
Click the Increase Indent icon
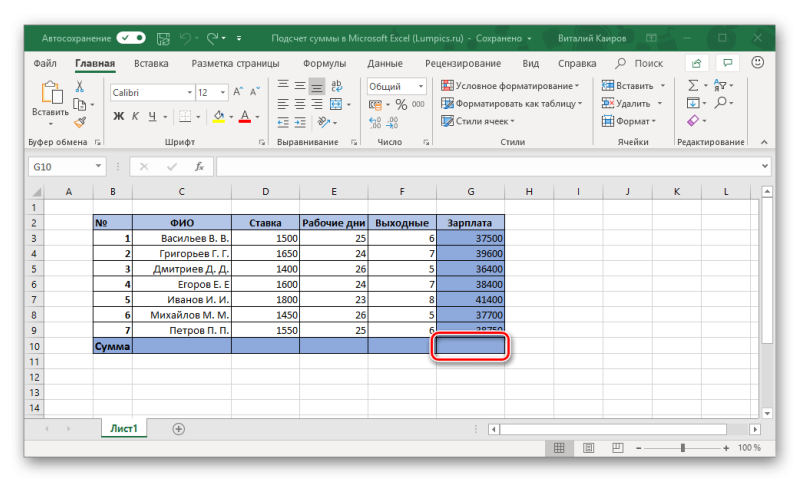click(x=300, y=122)
